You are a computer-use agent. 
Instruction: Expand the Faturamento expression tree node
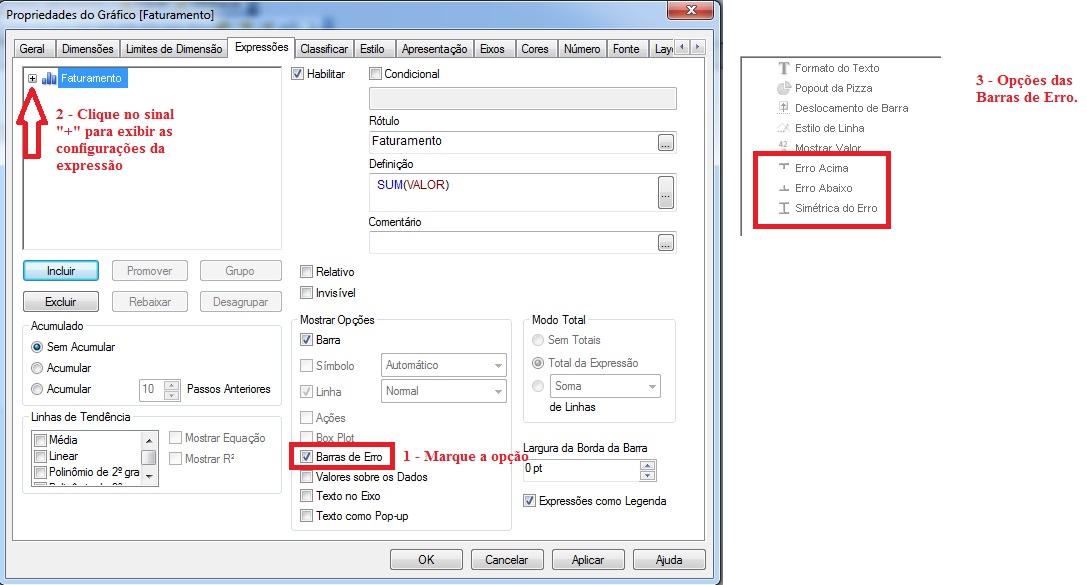(33, 78)
